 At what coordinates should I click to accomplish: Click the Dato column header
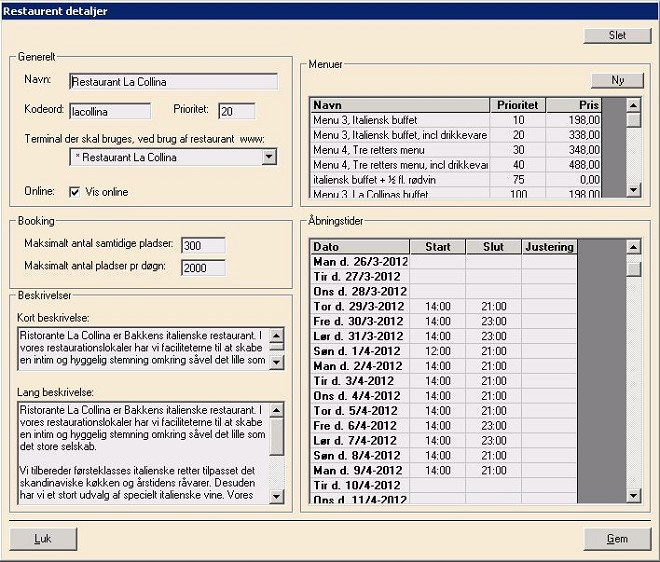(360, 247)
